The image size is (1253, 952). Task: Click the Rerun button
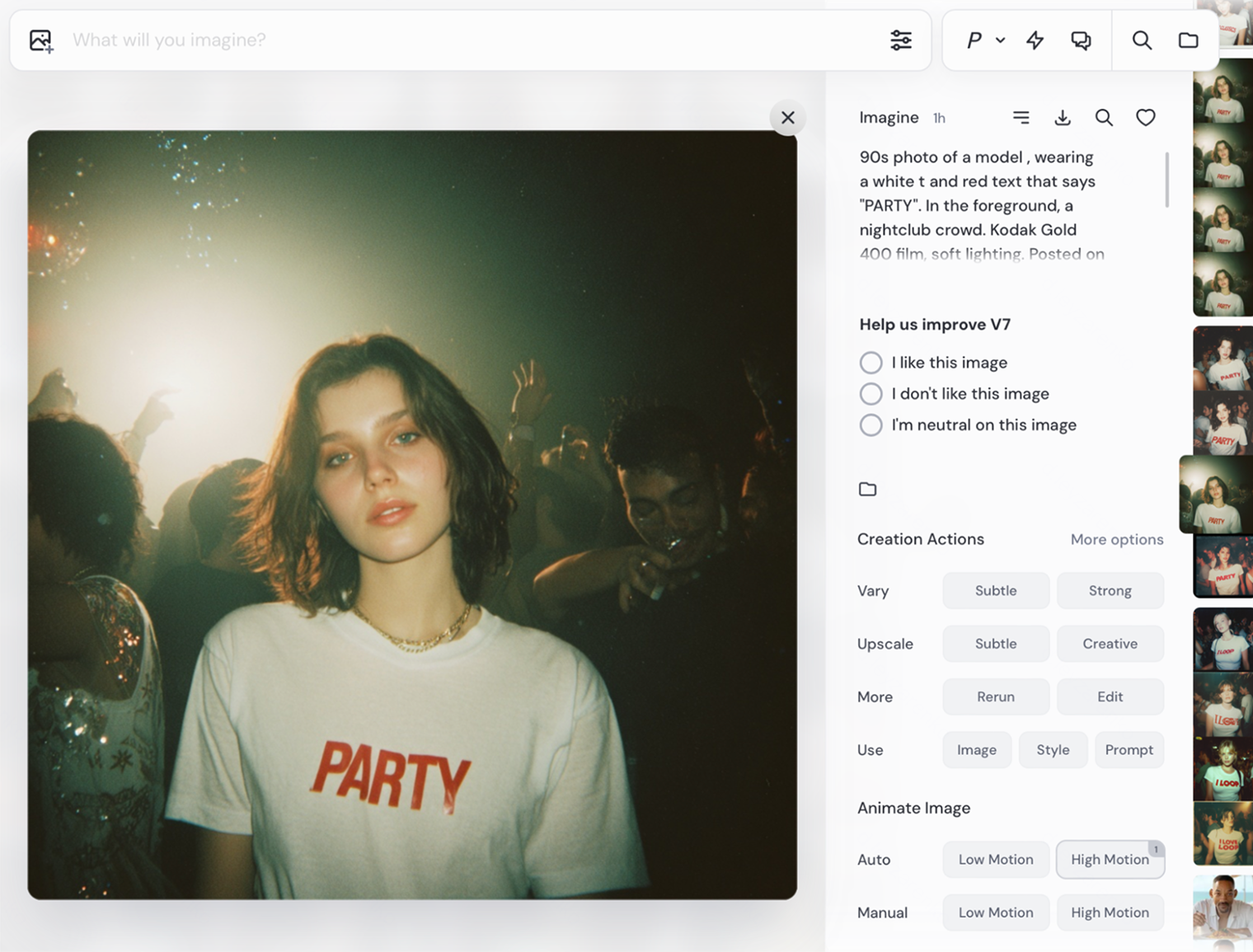[x=996, y=697]
